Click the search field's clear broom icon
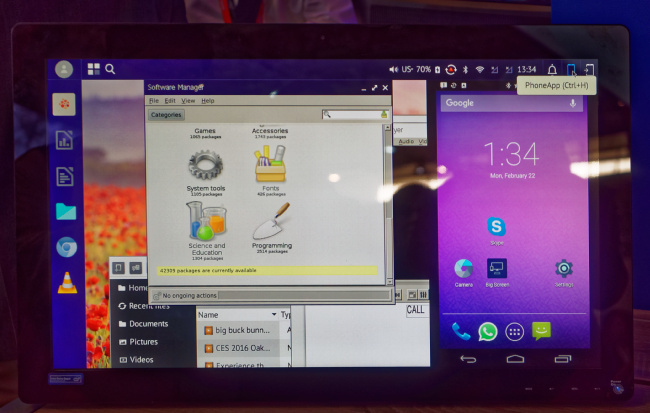650x413 pixels. point(384,114)
